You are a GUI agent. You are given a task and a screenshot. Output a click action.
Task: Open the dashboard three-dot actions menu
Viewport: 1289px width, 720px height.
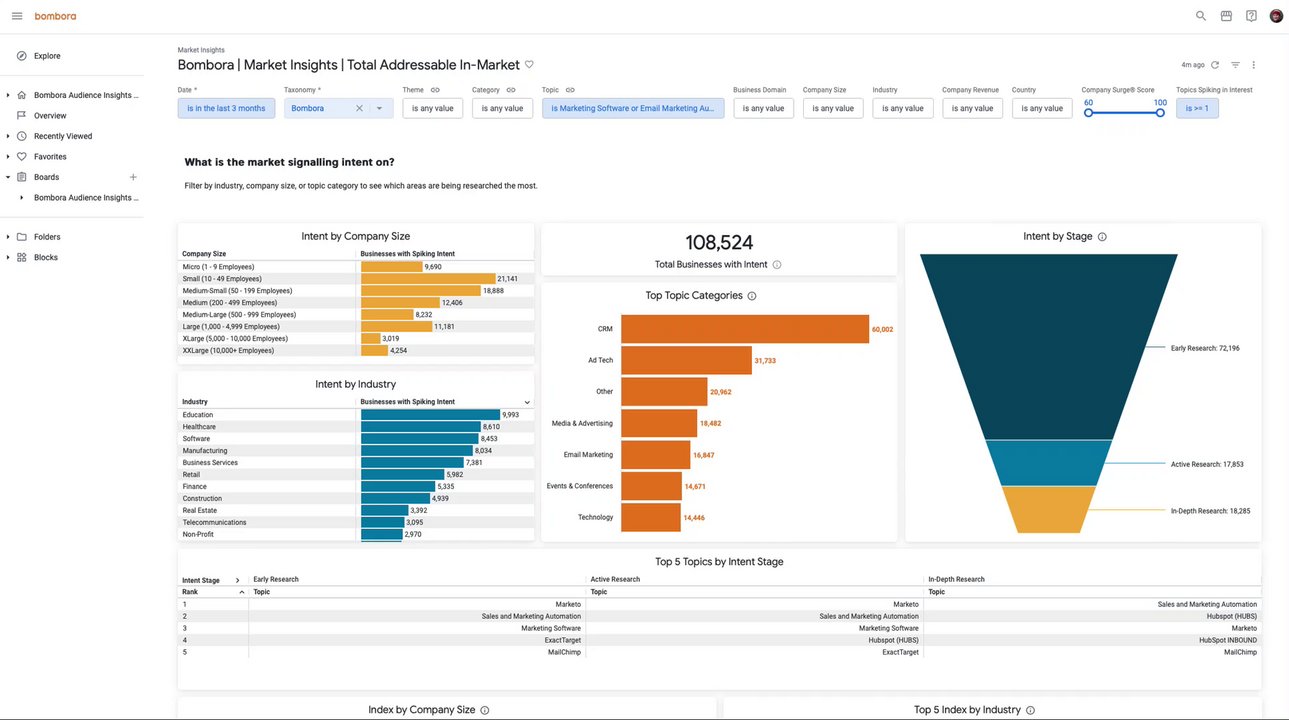pos(1254,65)
